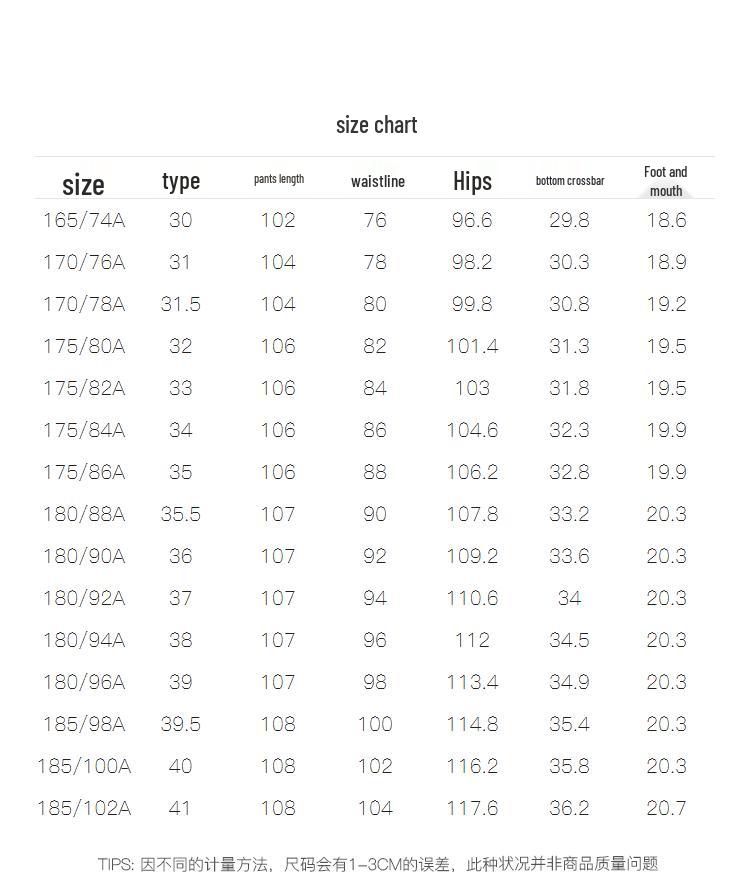Click the 175/80A size row label
This screenshot has height=872, width=750.
(84, 346)
